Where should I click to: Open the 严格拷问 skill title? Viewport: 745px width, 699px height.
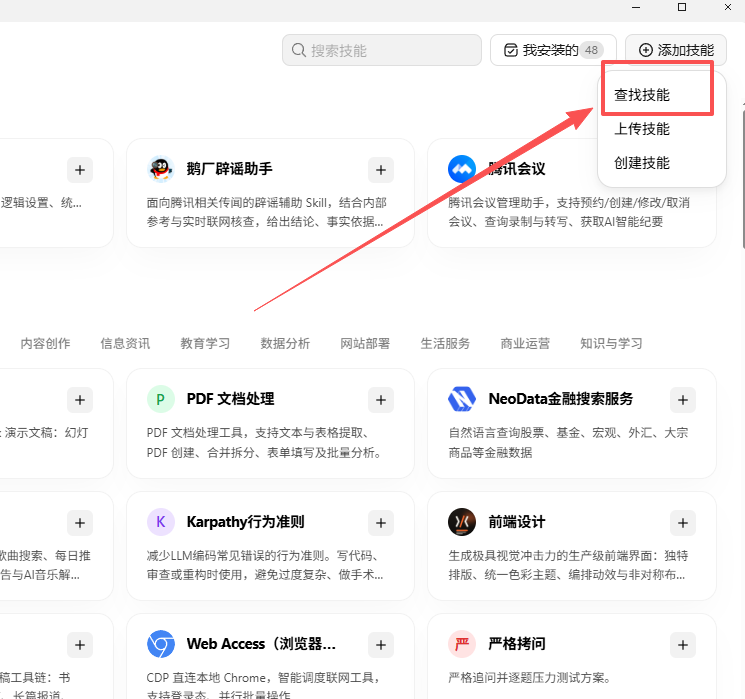click(516, 644)
